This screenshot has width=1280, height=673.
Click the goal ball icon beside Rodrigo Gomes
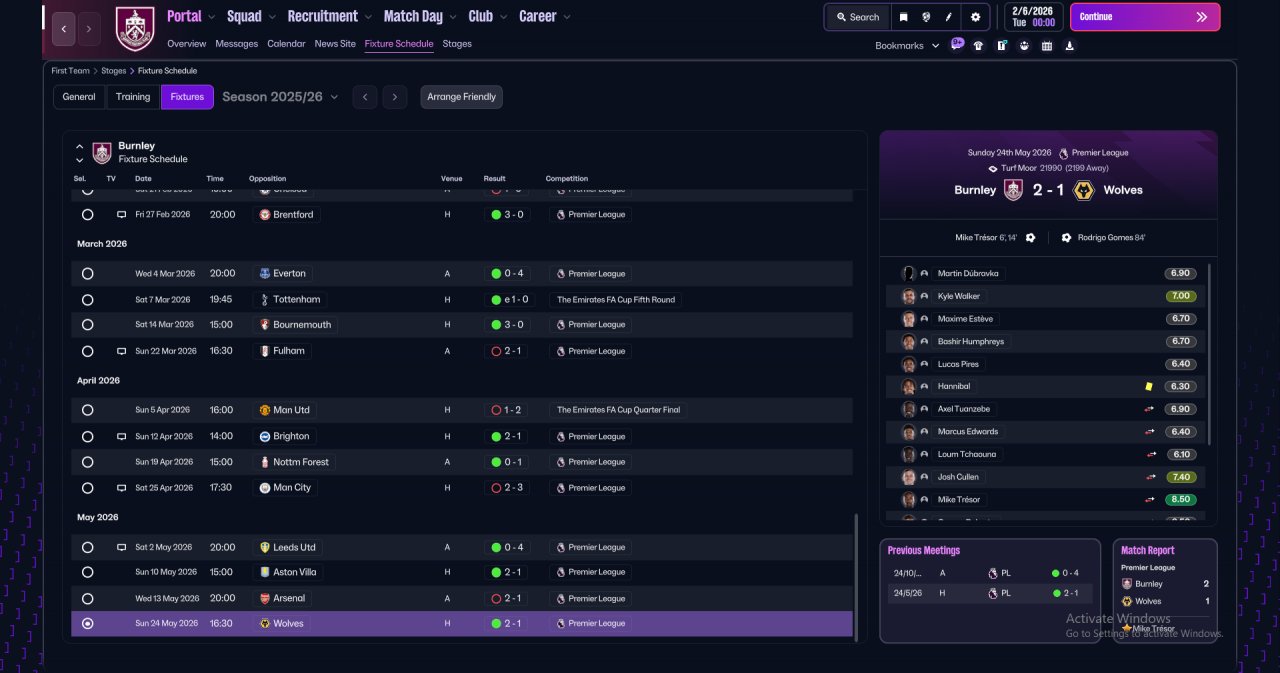tap(1066, 238)
